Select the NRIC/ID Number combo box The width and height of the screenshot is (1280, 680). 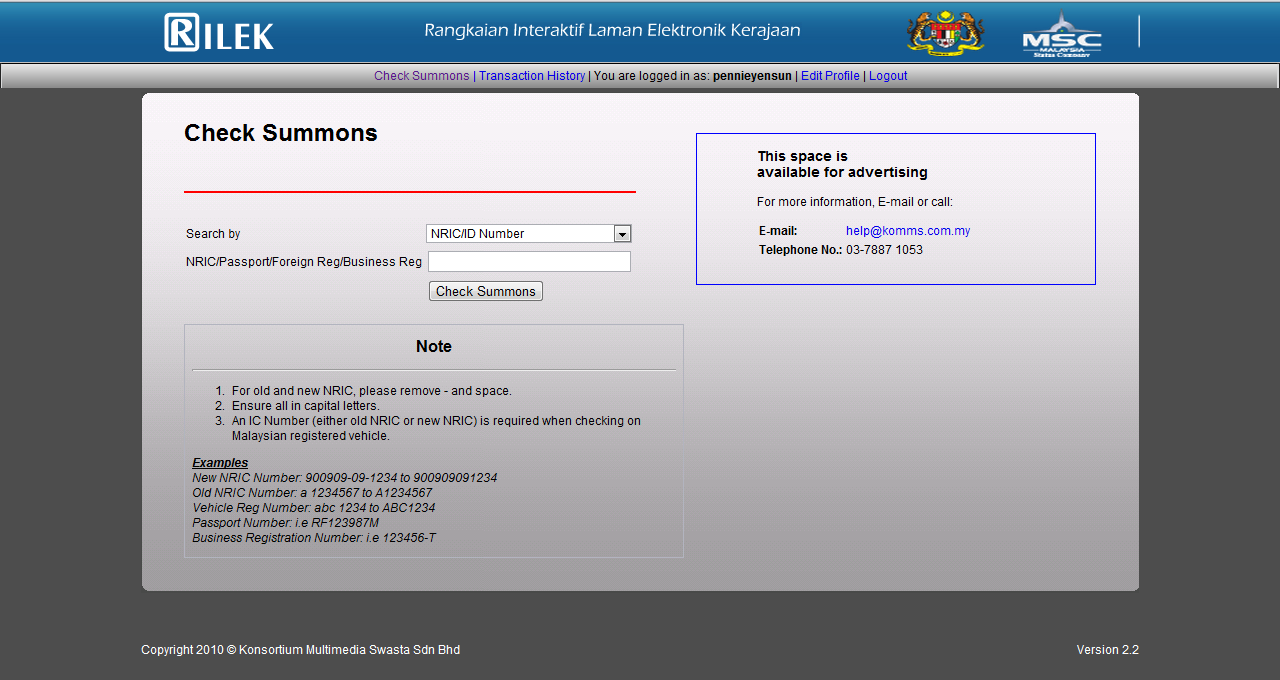pyautogui.click(x=528, y=234)
